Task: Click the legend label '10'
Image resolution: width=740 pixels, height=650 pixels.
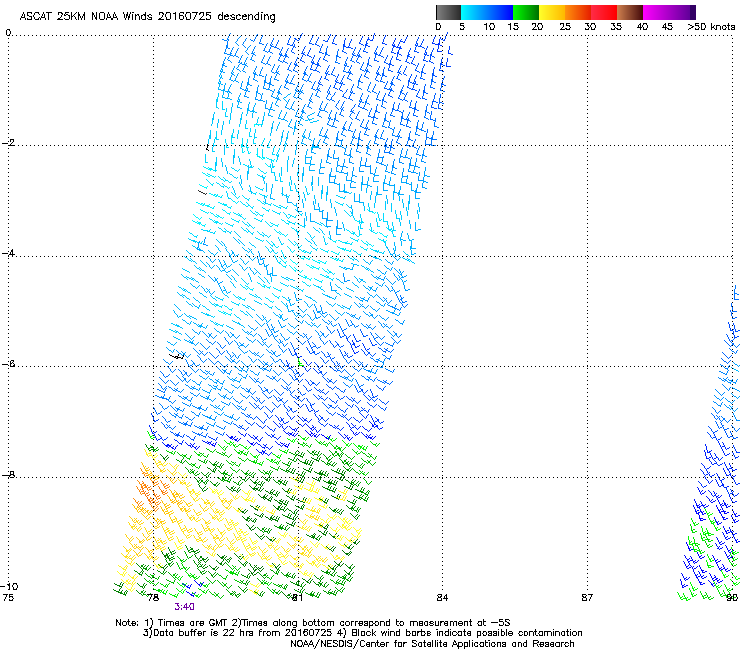Action: click(489, 27)
